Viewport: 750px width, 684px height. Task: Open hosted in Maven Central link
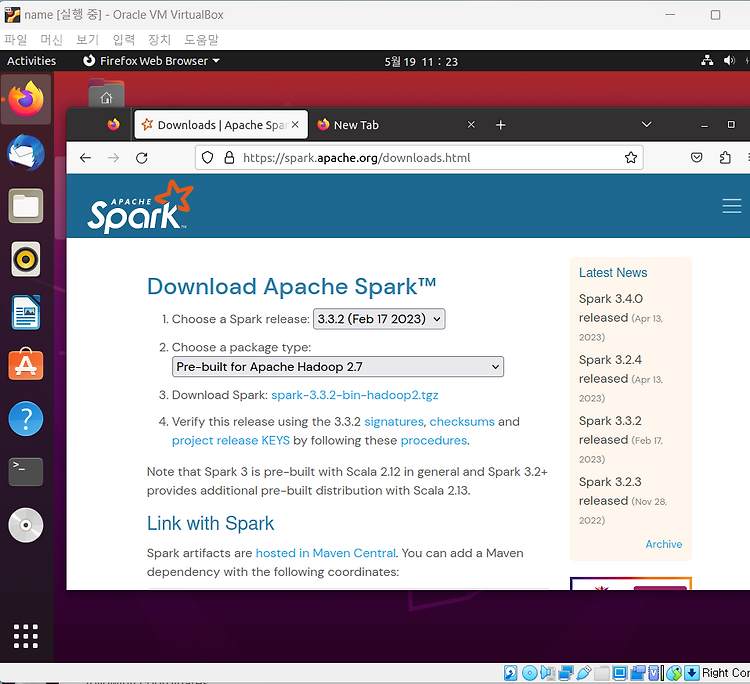pos(325,553)
